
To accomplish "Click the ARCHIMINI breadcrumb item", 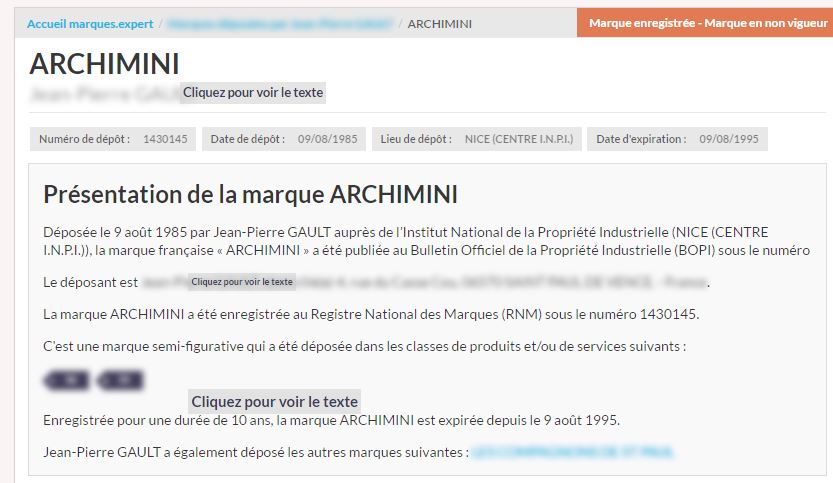I will click(x=439, y=24).
